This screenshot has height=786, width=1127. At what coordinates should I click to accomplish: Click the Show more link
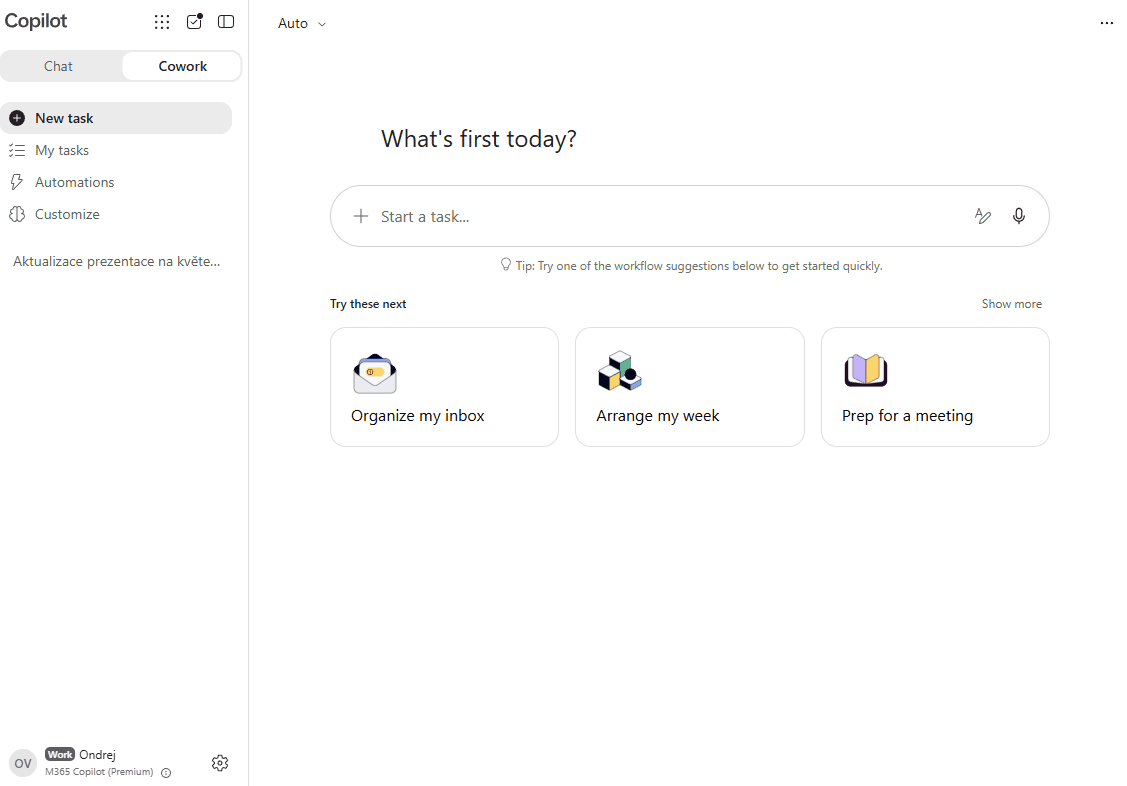click(1011, 304)
